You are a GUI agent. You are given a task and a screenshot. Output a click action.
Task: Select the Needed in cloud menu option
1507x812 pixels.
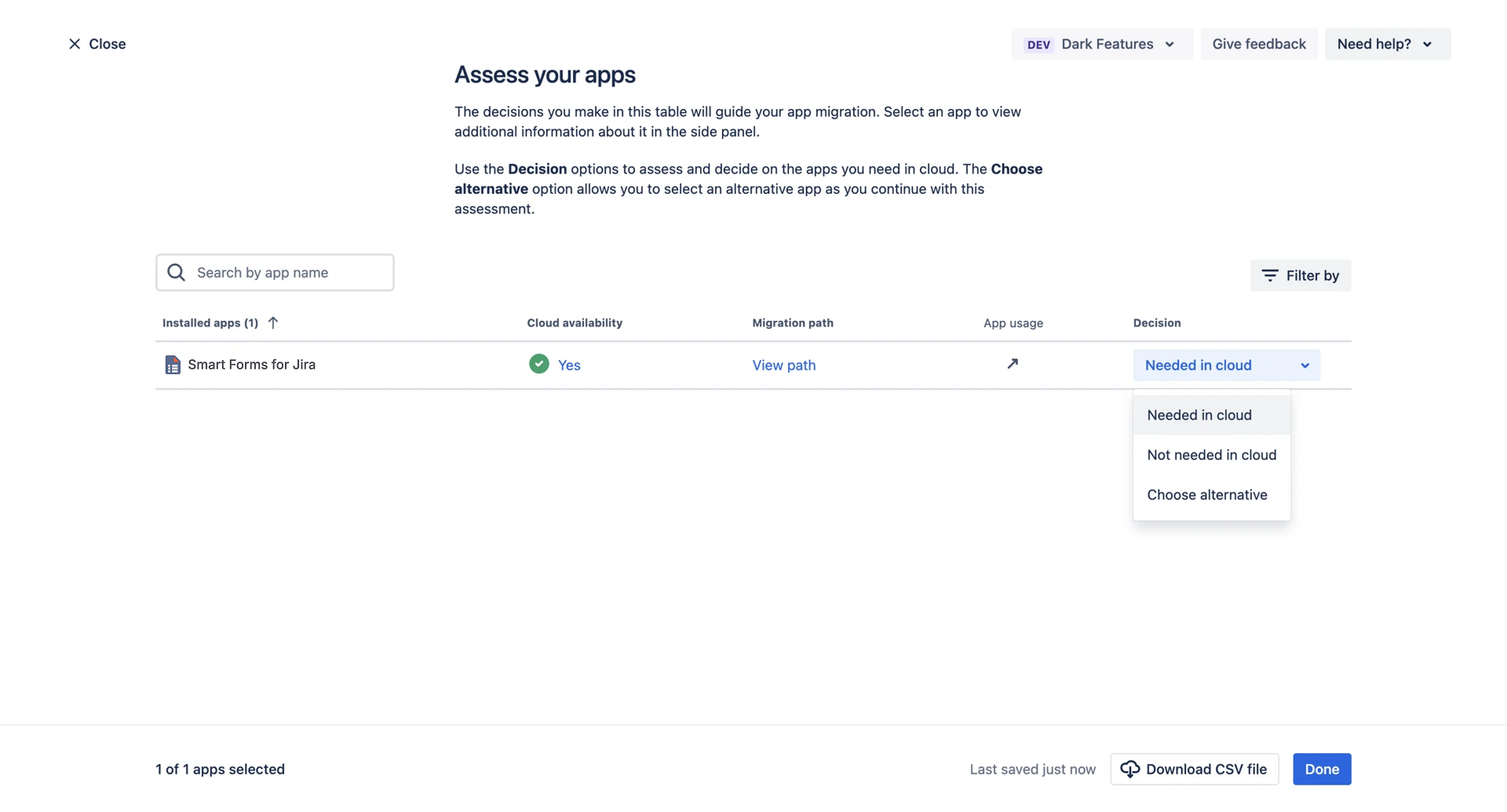(1199, 415)
